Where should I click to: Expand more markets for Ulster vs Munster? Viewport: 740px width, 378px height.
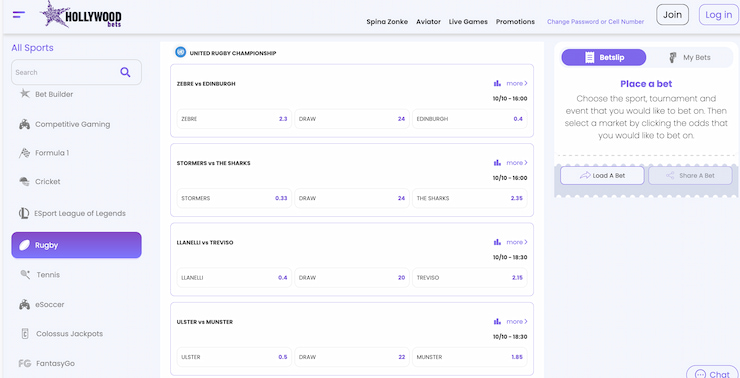(x=517, y=321)
